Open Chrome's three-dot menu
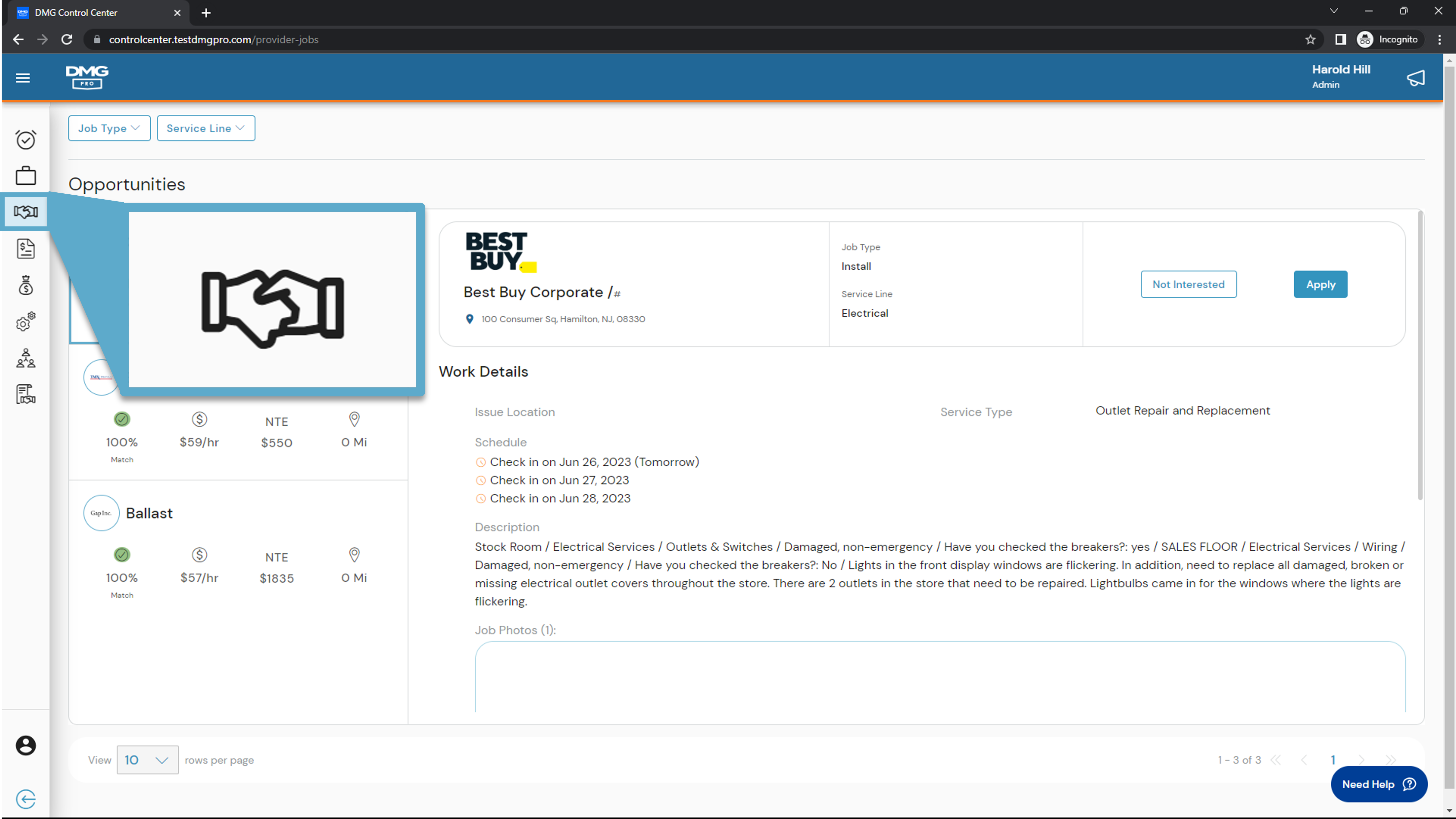The width and height of the screenshot is (1456, 819). (1439, 40)
